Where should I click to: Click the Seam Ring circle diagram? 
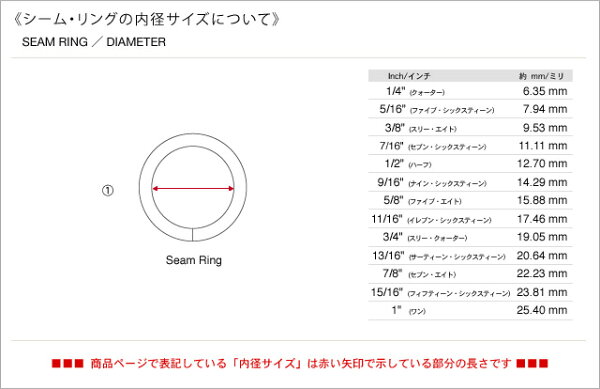coord(192,187)
